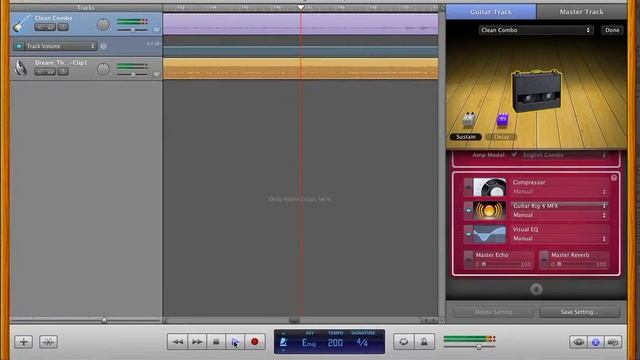Change the project key E maj
640x360 pixels.
click(309, 343)
